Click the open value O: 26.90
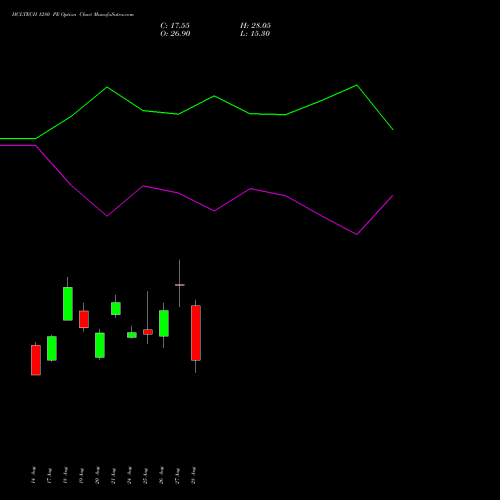This screenshot has height=500, width=500. [x=175, y=34]
